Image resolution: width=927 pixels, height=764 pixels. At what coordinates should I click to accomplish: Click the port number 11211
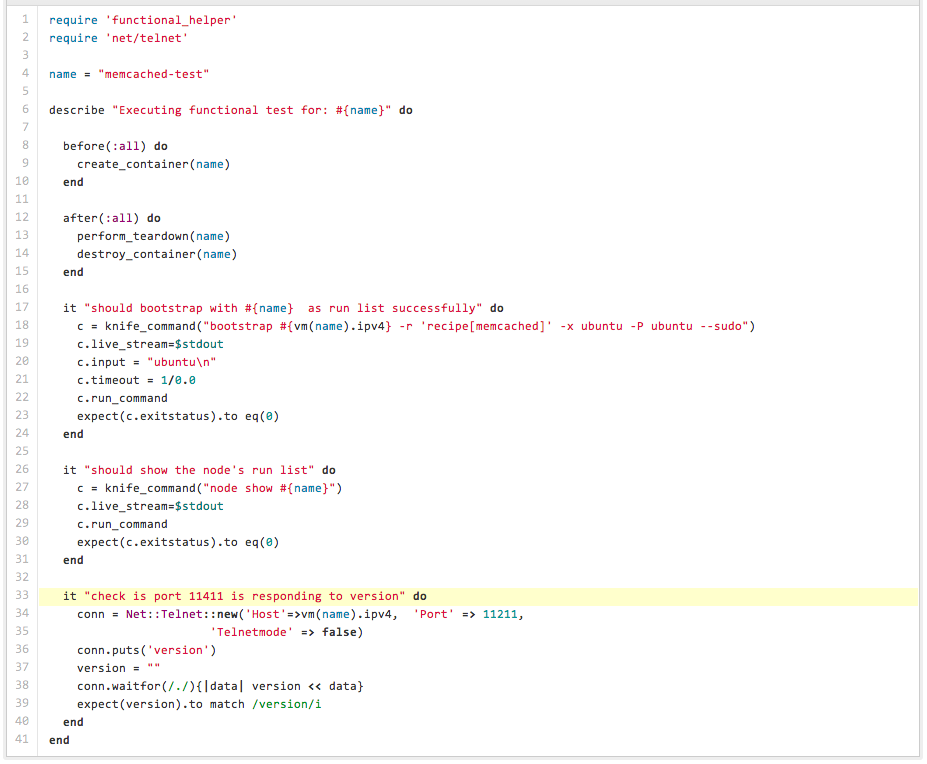pos(500,614)
